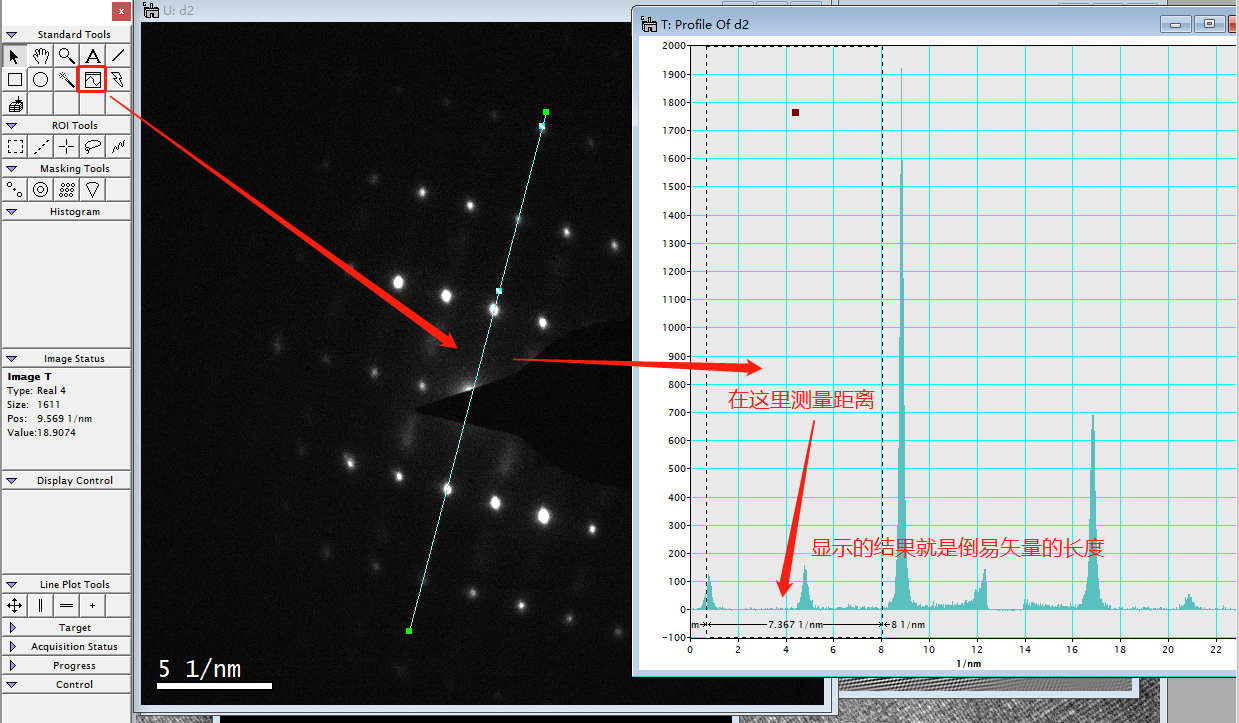Screen dimensions: 1239x723
Task: Collapse the Image Status panel
Action: (12, 358)
